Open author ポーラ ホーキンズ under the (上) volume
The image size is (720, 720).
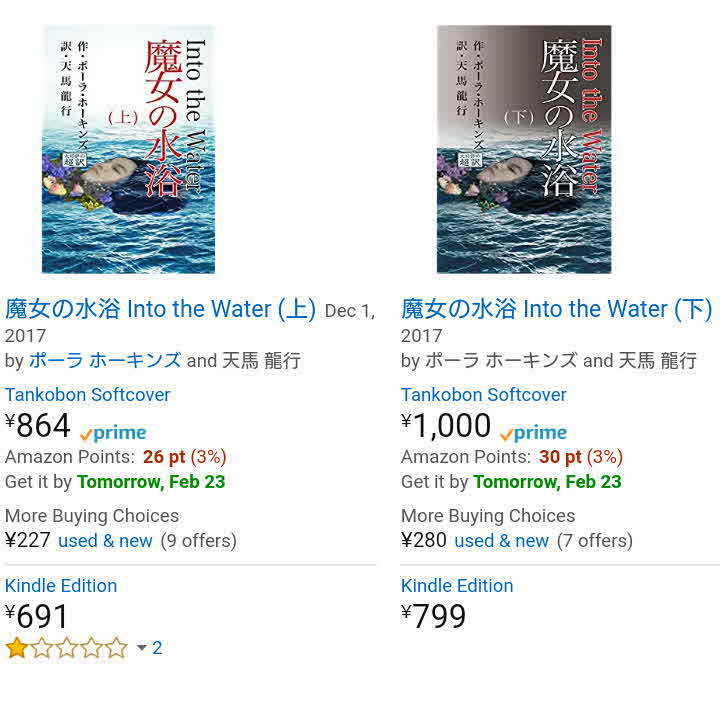(105, 360)
